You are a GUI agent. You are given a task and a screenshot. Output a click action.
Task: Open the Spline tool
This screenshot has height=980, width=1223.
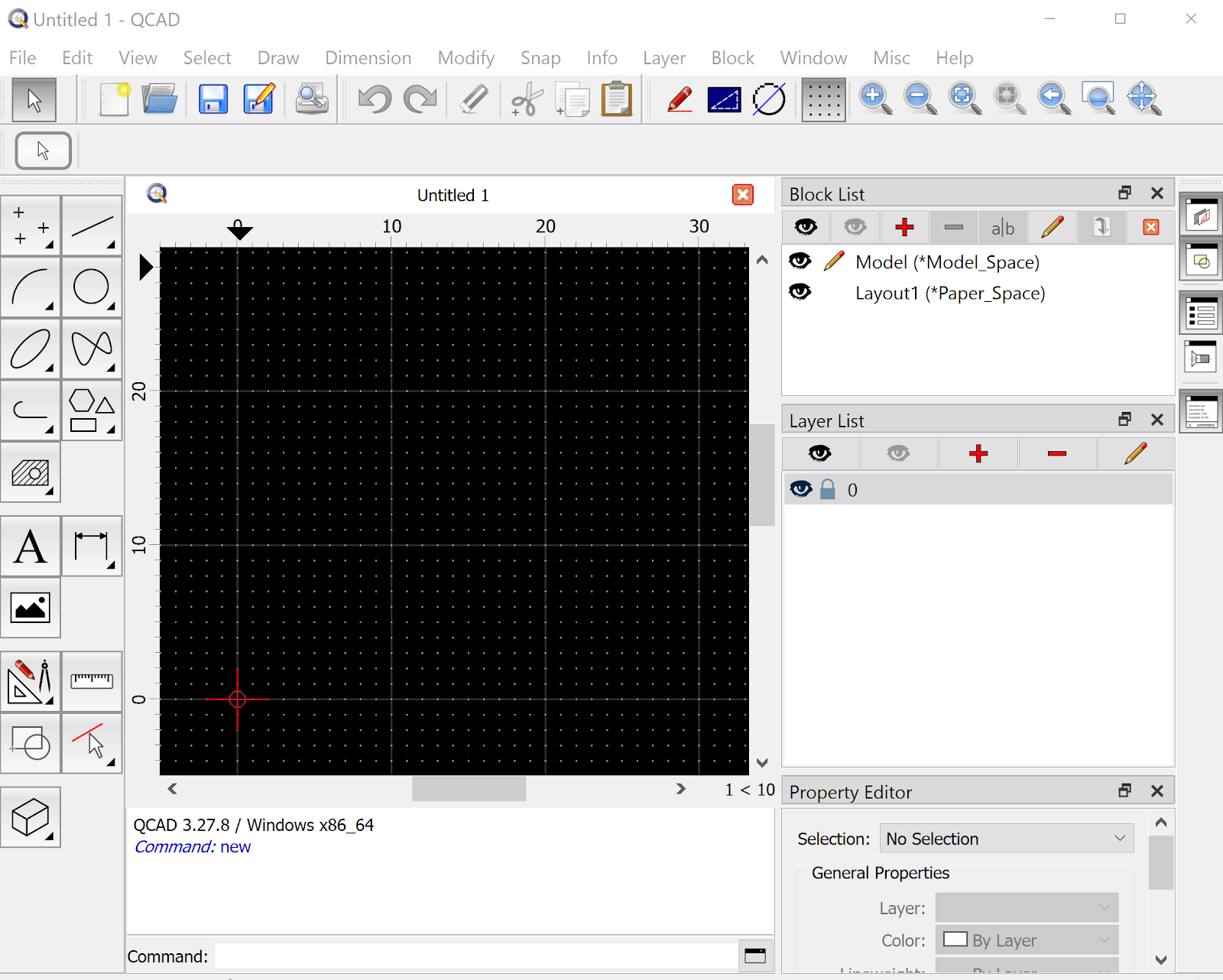(92, 349)
